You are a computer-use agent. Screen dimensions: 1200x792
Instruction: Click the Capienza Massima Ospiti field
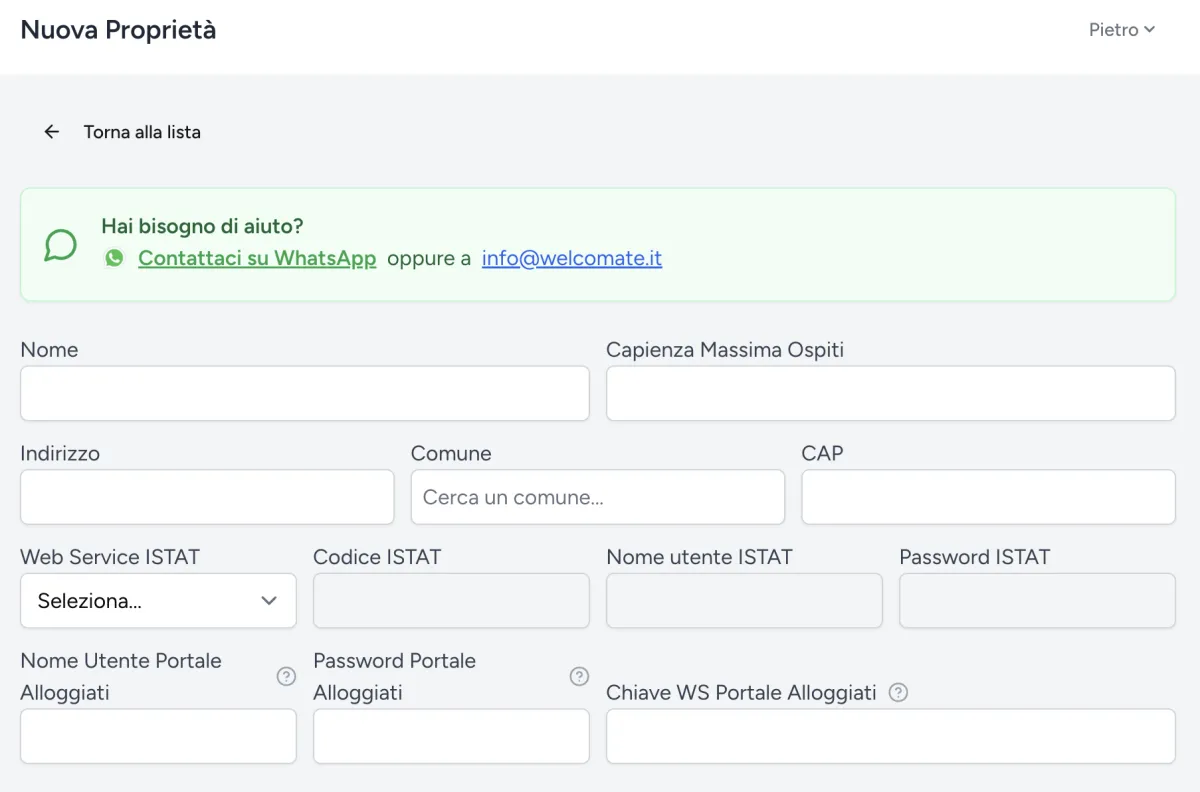[890, 393]
